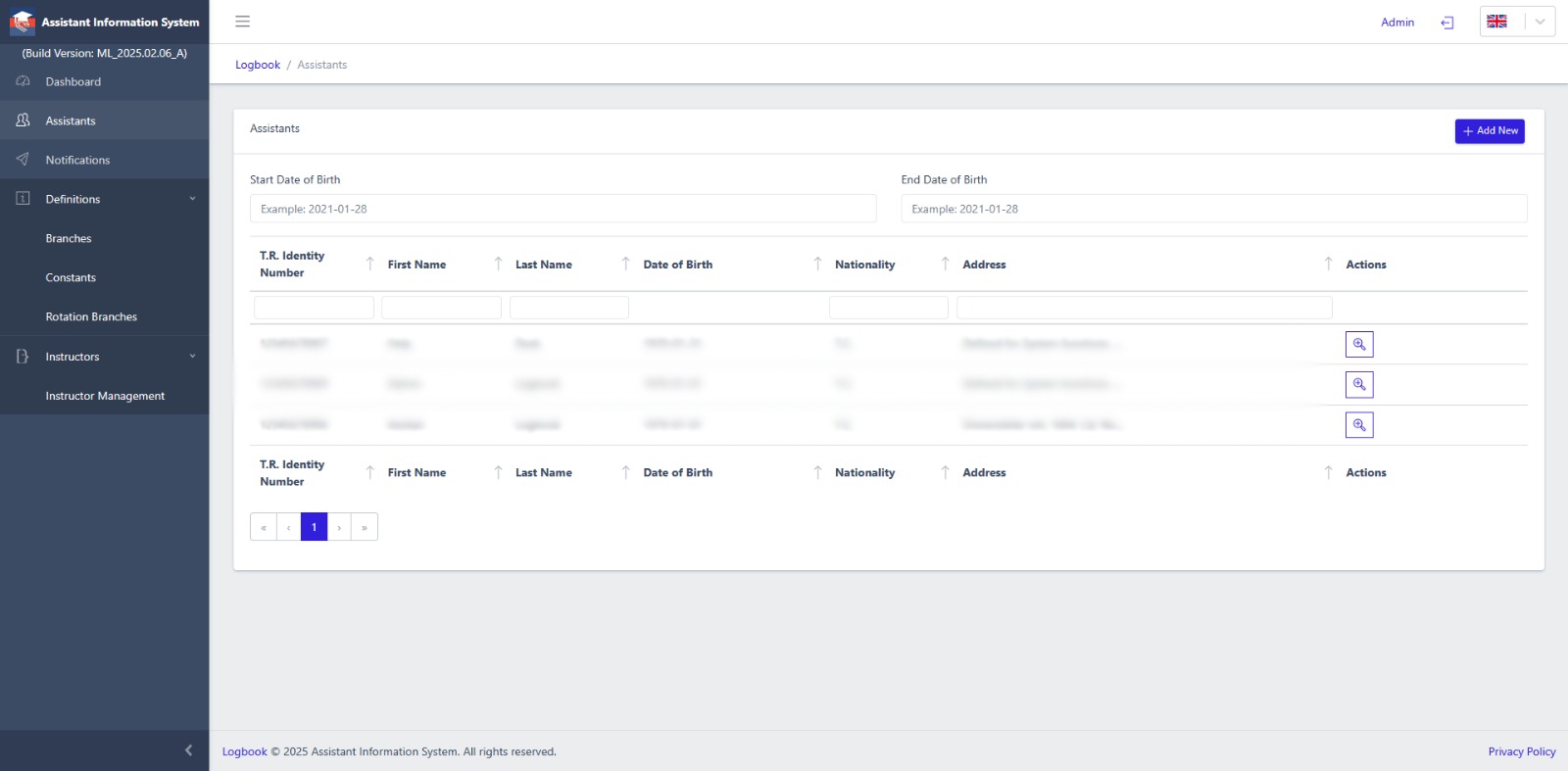Open the Rotation Branches submenu item
Screen dimensions: 1568x771
pyautogui.click(x=91, y=316)
